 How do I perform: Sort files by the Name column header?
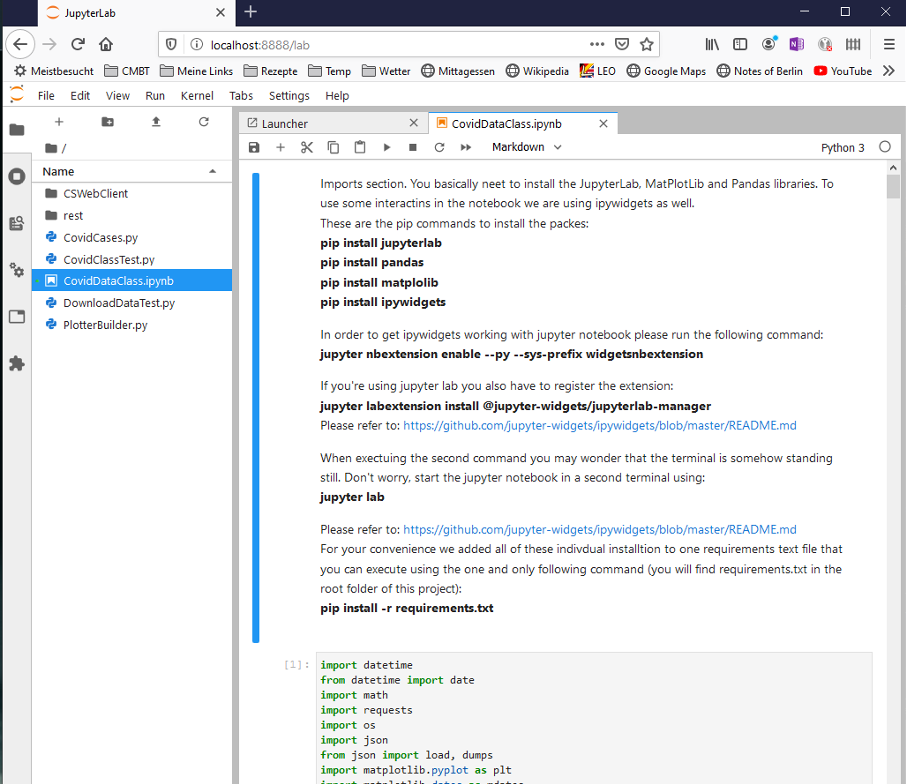pyautogui.click(x=59, y=171)
